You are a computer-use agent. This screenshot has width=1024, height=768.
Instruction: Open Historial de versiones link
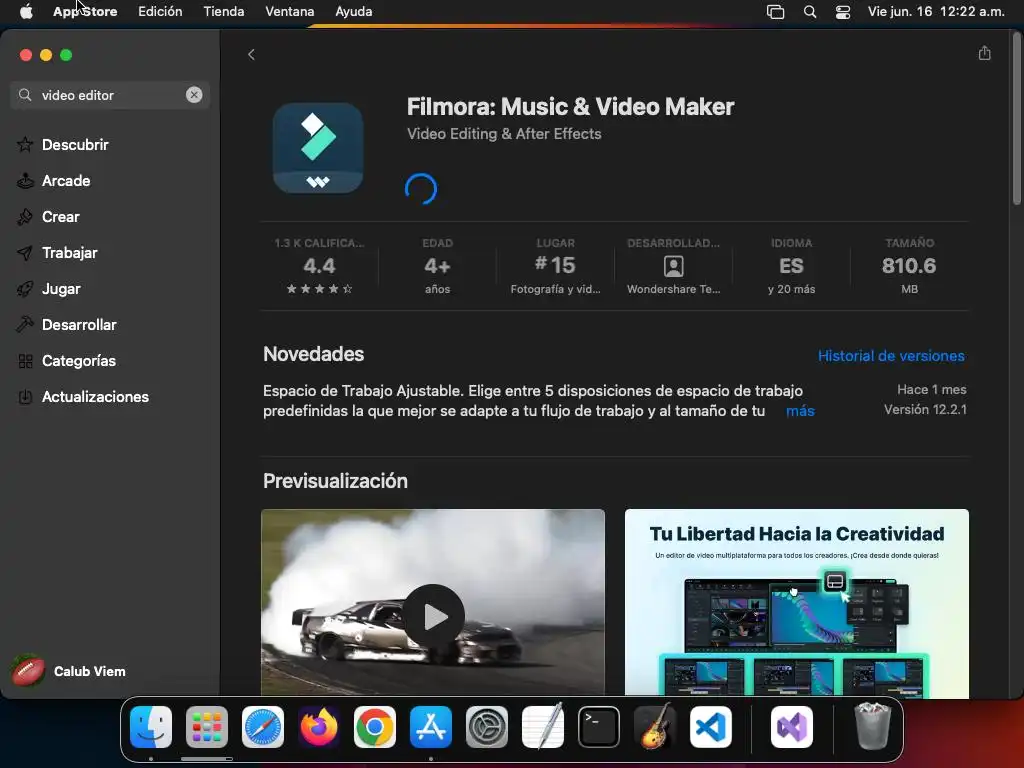891,356
